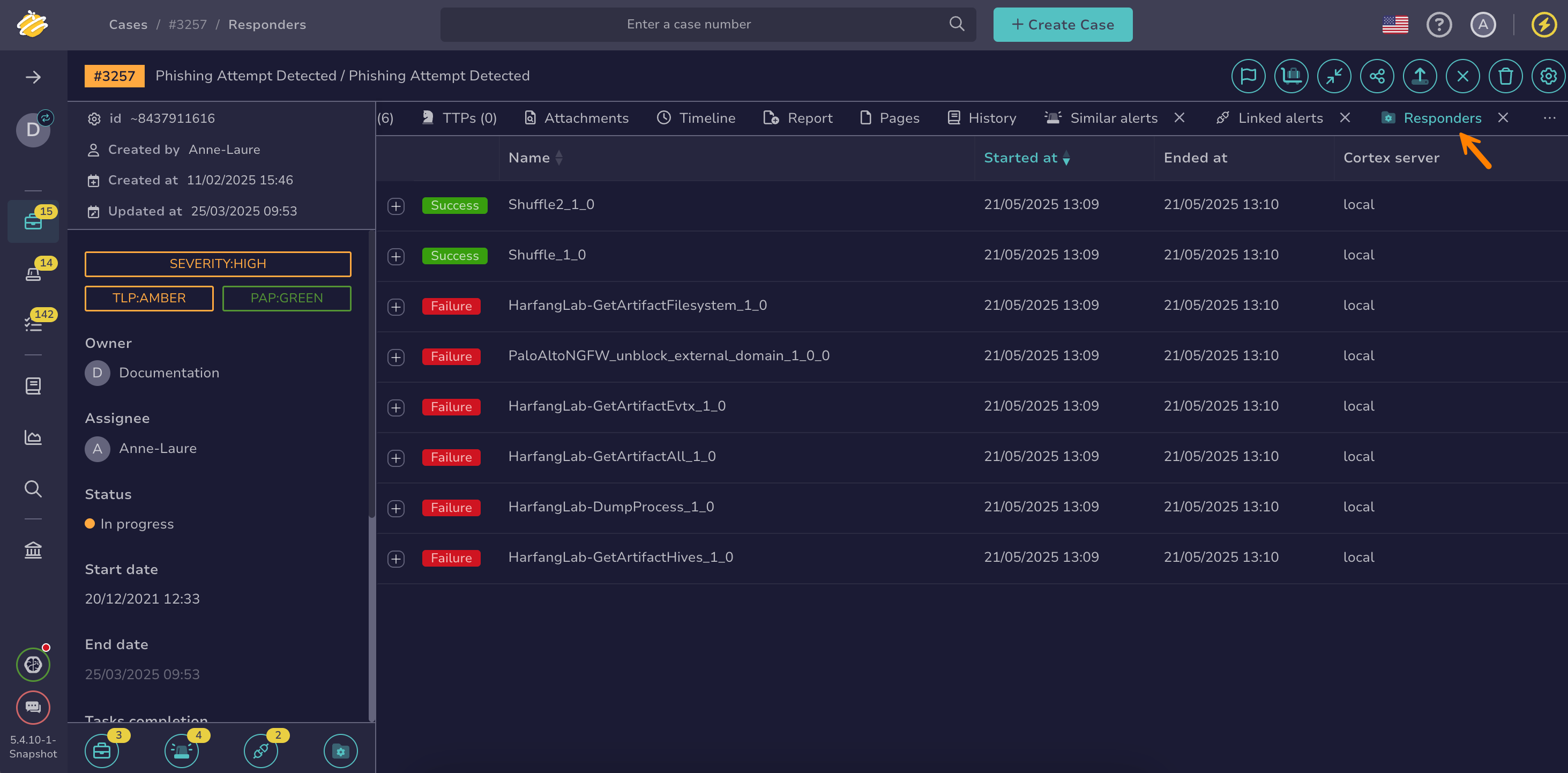Click the Create Case button
Image resolution: width=1568 pixels, height=773 pixels.
(x=1063, y=24)
